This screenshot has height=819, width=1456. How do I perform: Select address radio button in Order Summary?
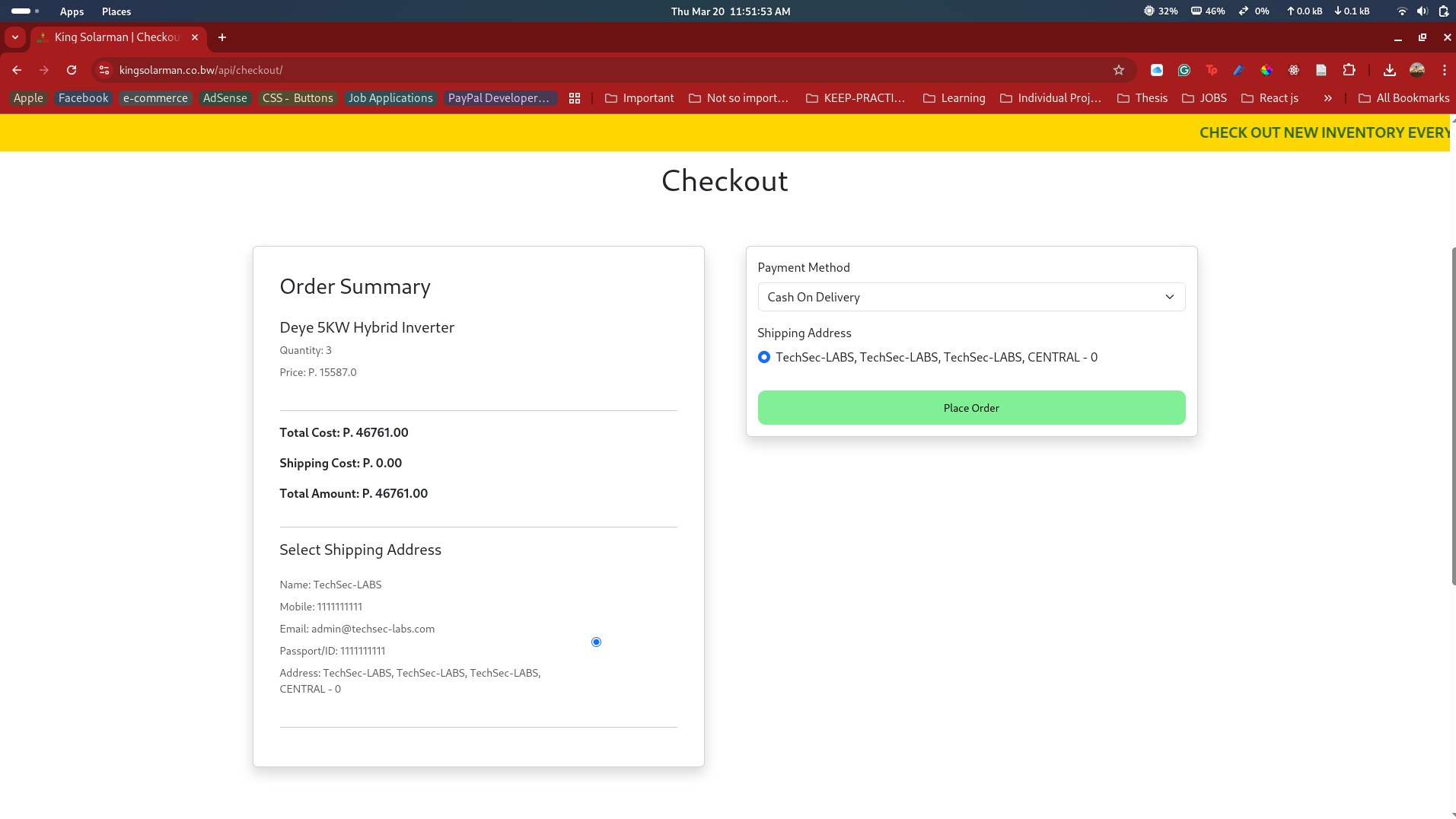[x=596, y=642]
